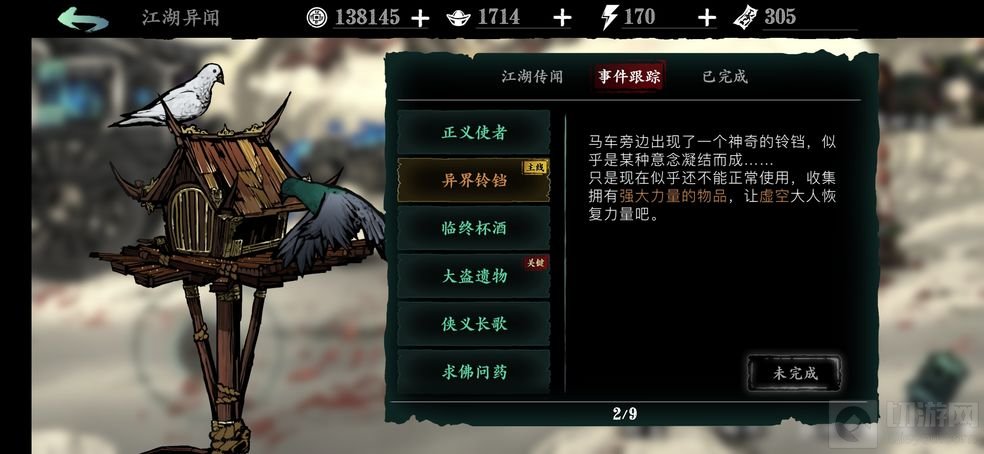Tap the silver ingot currency icon
984x454 pixels.
(x=459, y=18)
